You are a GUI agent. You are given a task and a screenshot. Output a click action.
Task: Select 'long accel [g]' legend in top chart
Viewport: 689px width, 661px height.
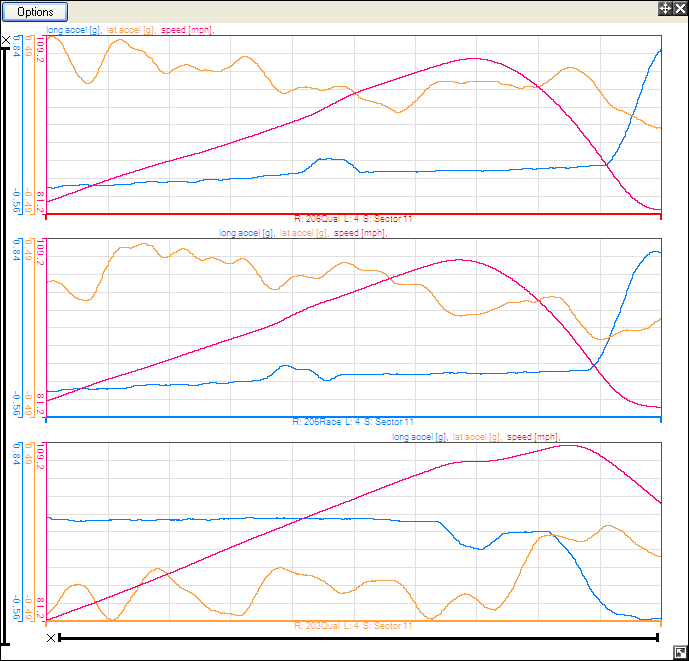tap(73, 30)
